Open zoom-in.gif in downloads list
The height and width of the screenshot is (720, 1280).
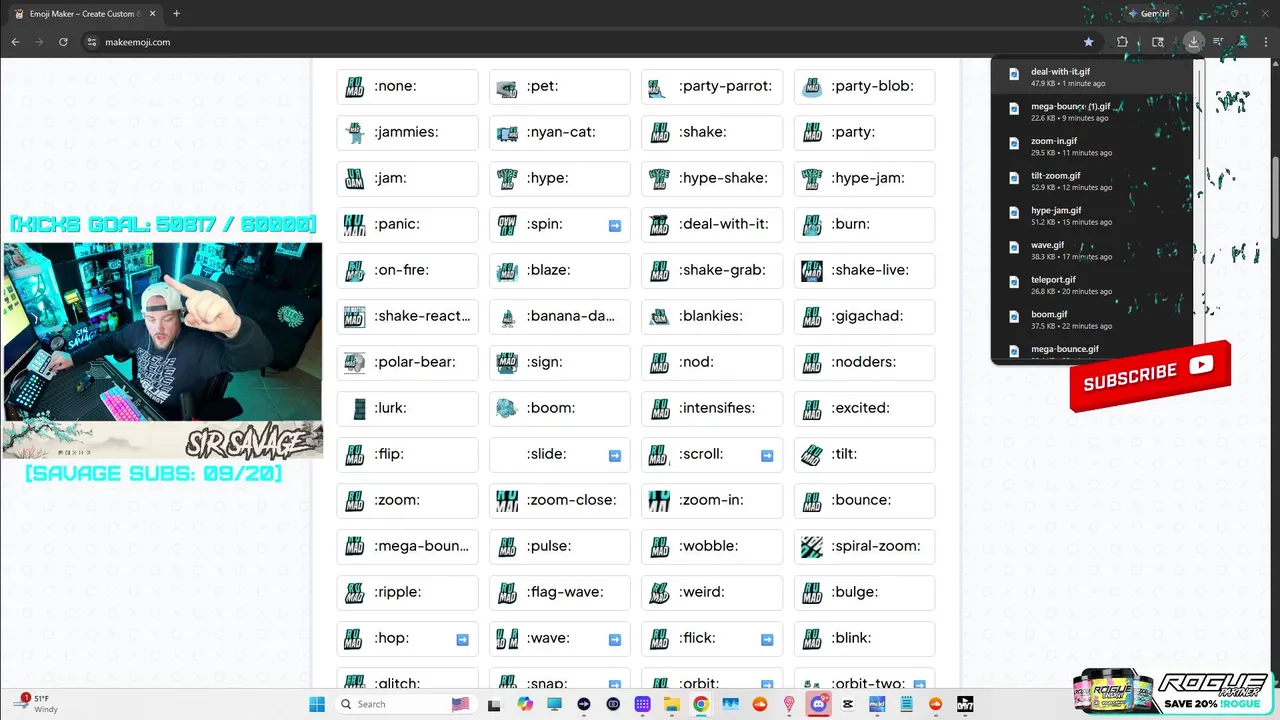1092,146
